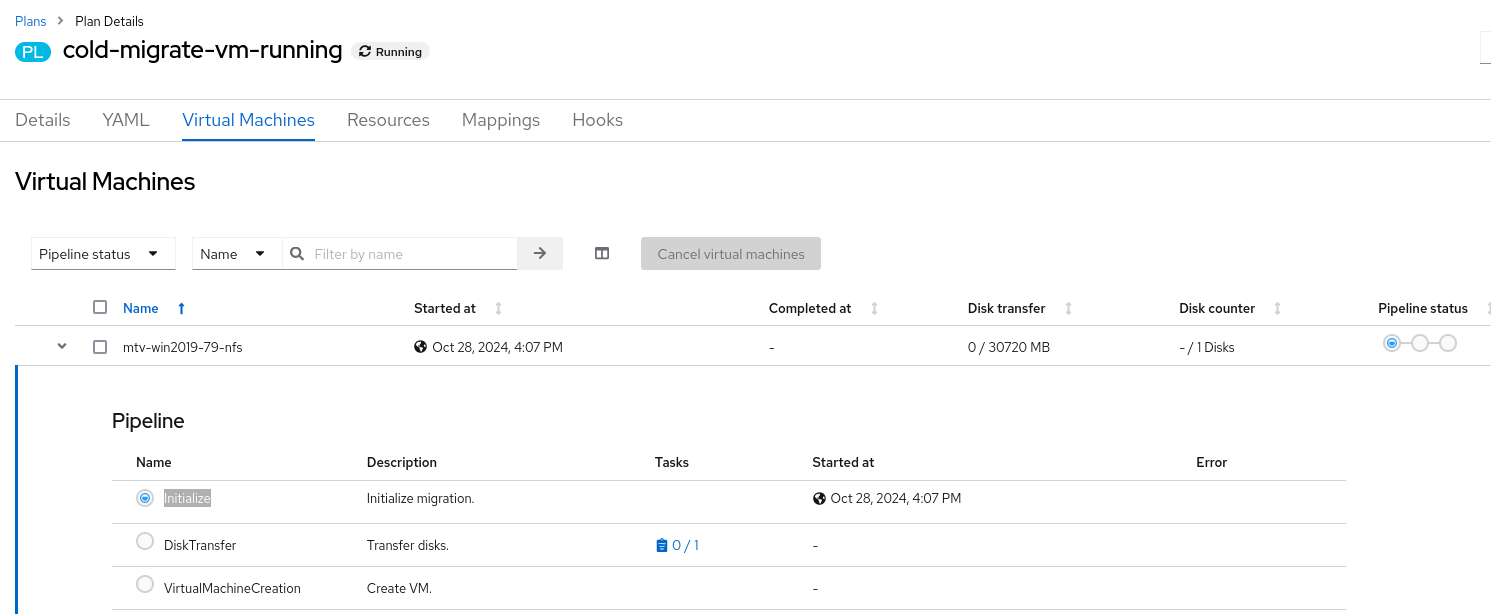Screen dimensions: 1491x614
Task: Switch to the YAML tab
Action: point(126,120)
